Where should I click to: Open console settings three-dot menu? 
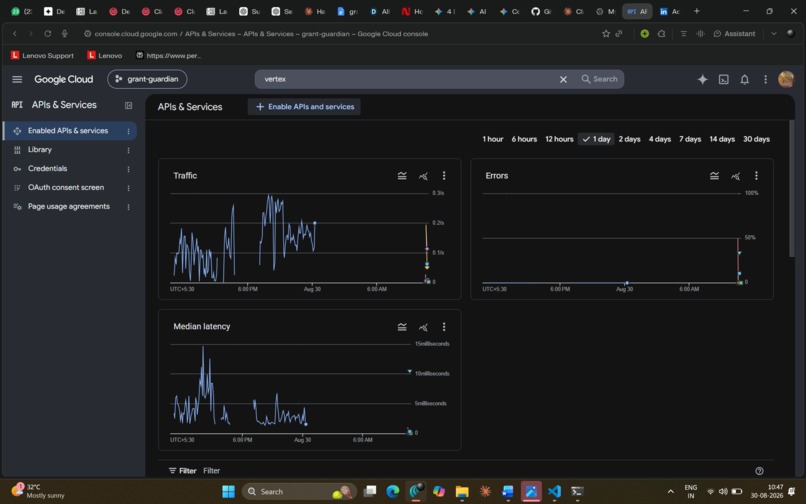765,79
